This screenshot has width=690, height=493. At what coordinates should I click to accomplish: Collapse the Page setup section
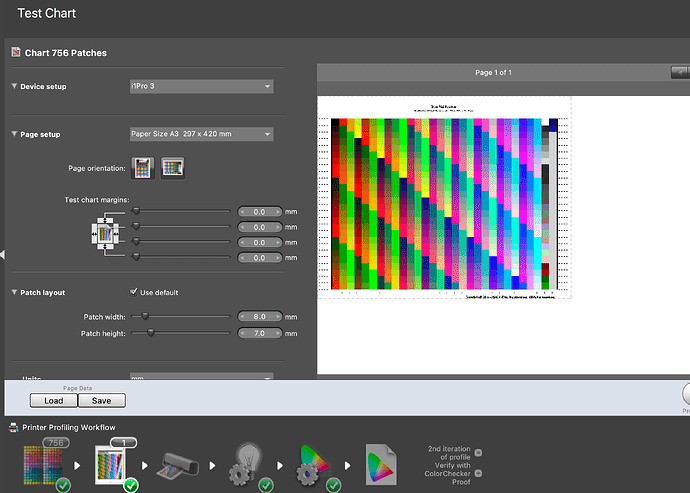[x=15, y=134]
